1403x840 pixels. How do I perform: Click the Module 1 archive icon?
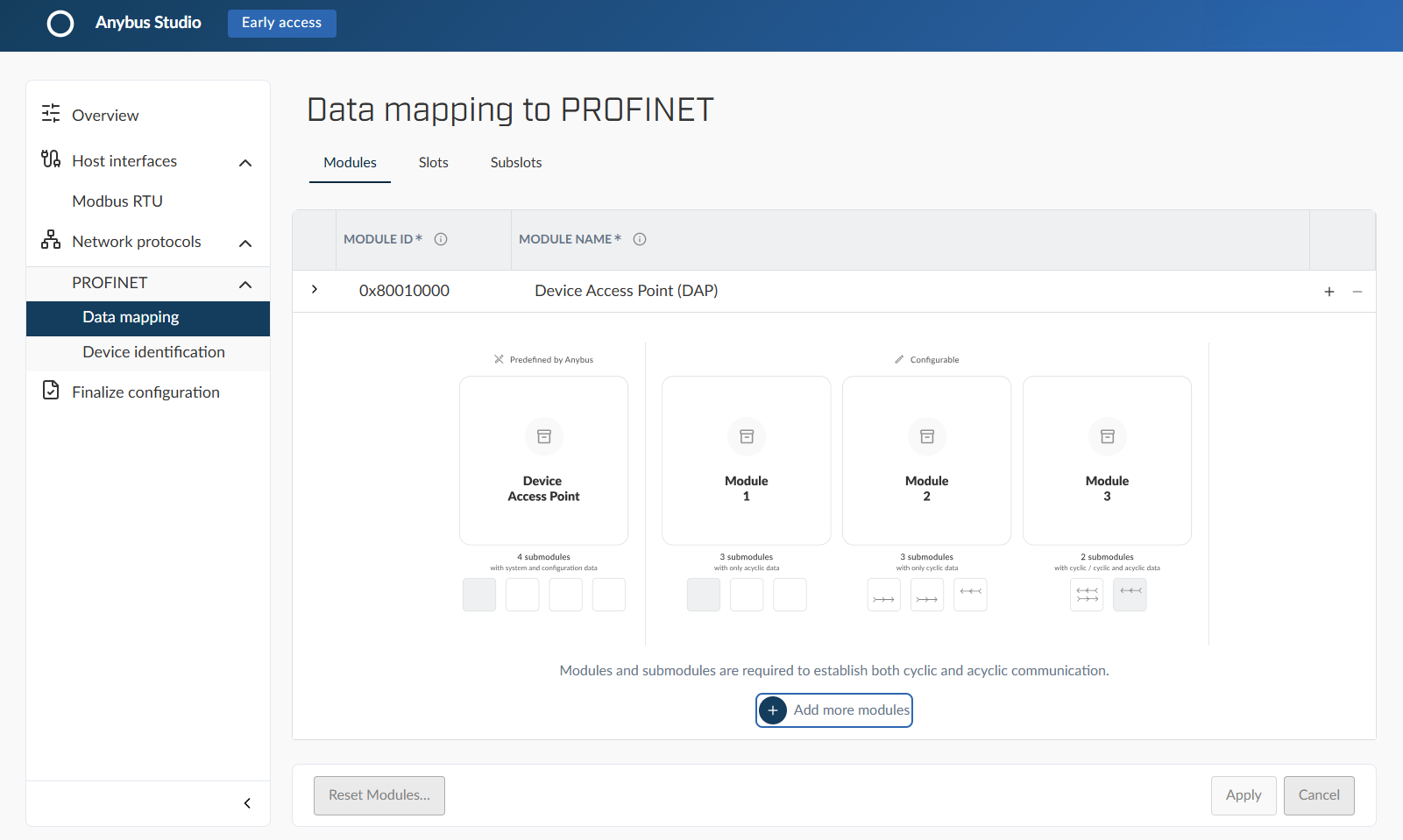tap(747, 436)
